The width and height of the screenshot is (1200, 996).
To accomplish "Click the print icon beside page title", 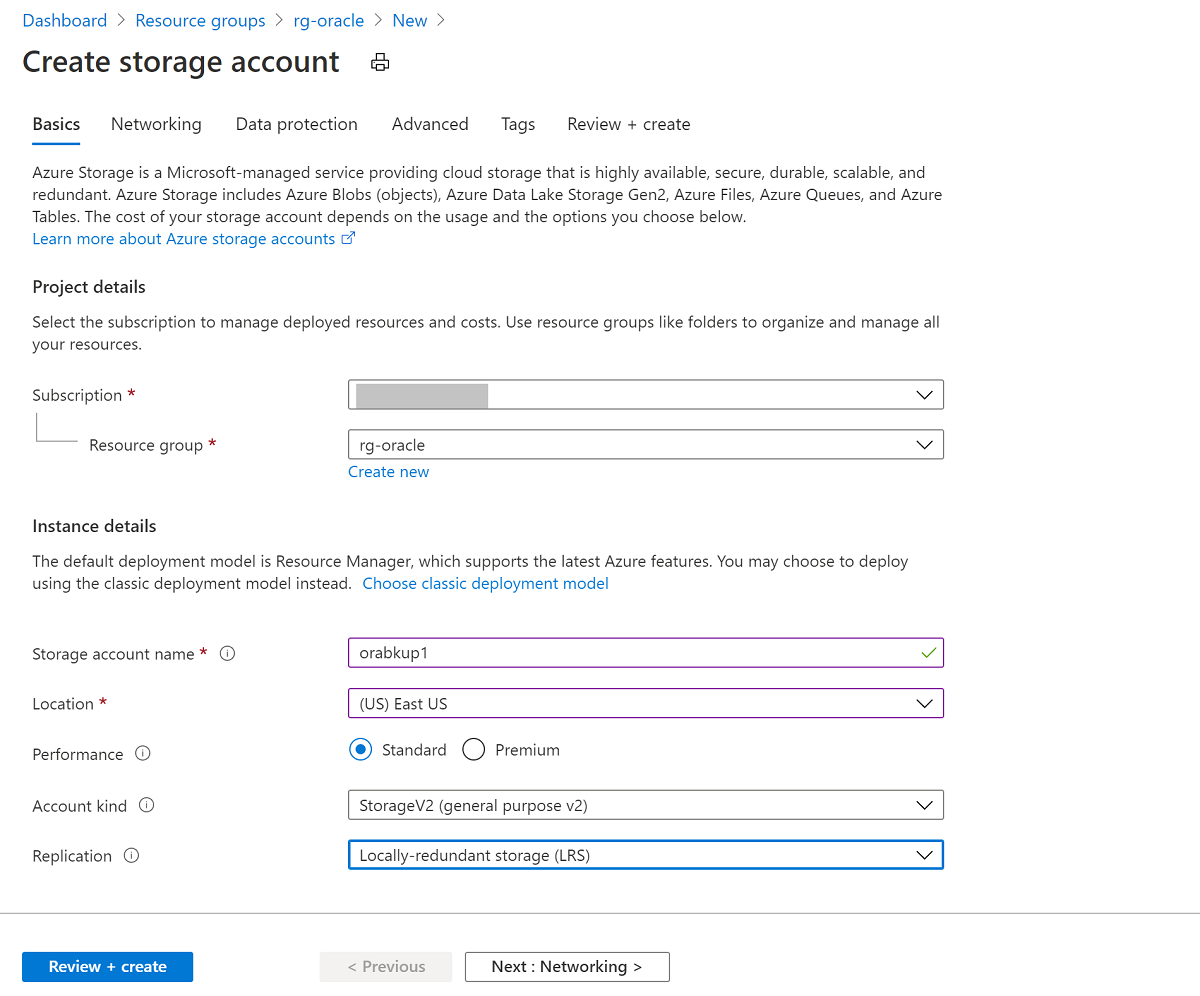I will (380, 63).
